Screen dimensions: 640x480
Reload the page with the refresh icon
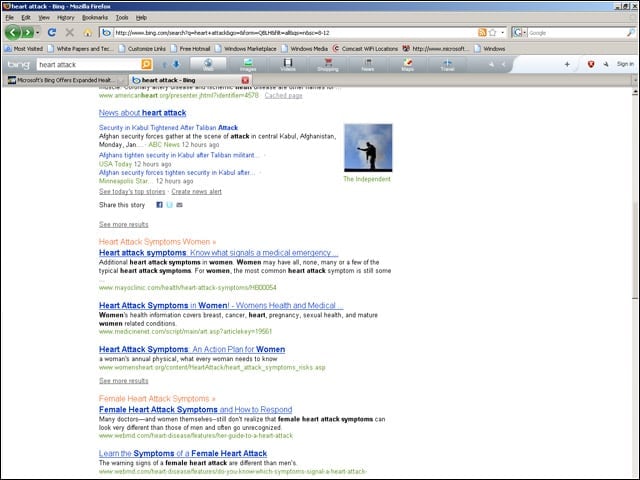(52, 32)
